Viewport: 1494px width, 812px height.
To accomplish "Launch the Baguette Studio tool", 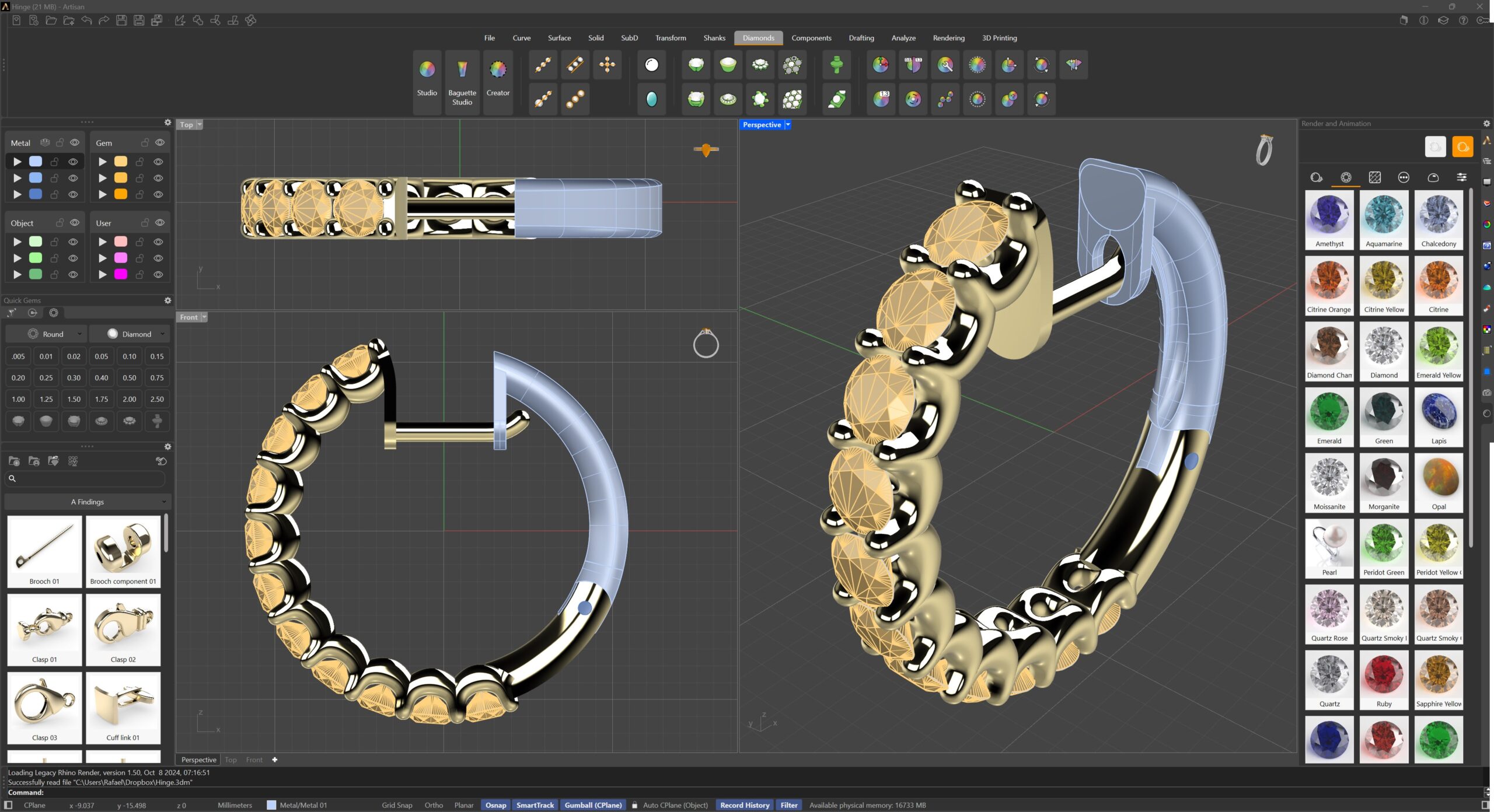I will click(x=462, y=82).
